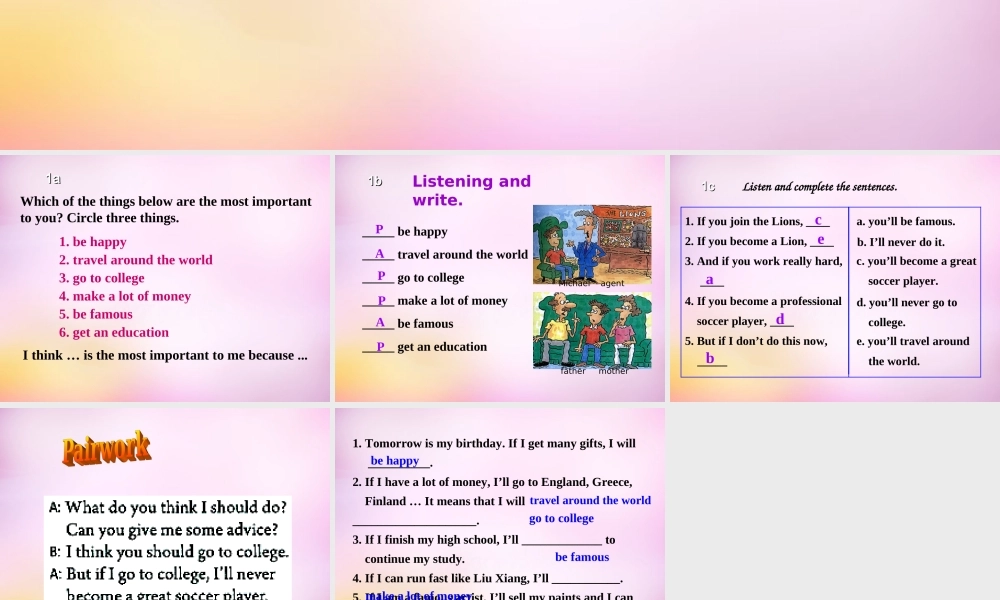Click the Listening and write heading
The width and height of the screenshot is (1000, 600).
click(471, 190)
